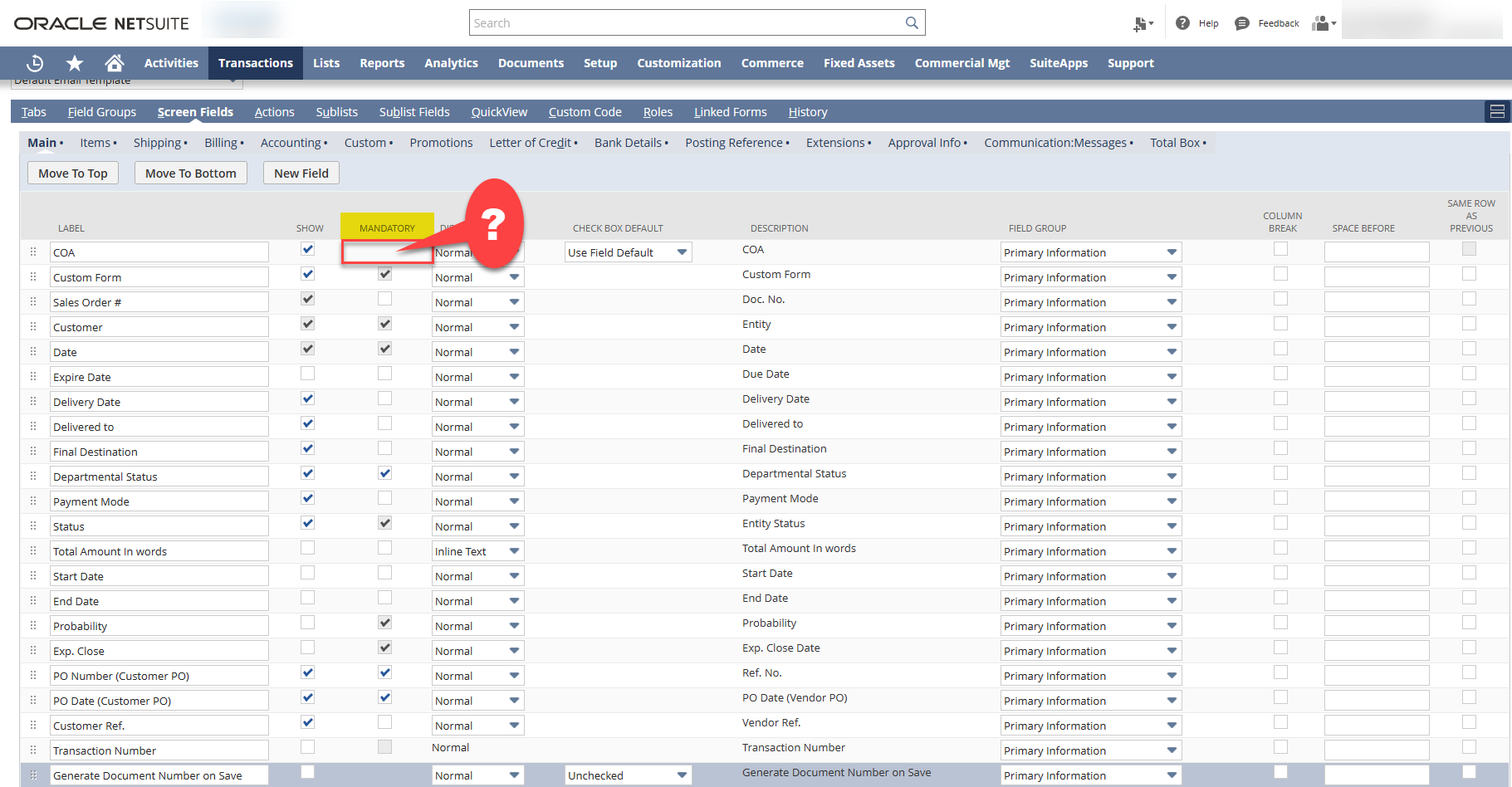The width and height of the screenshot is (1512, 787).
Task: Click the Help question mark icon
Action: (1182, 22)
